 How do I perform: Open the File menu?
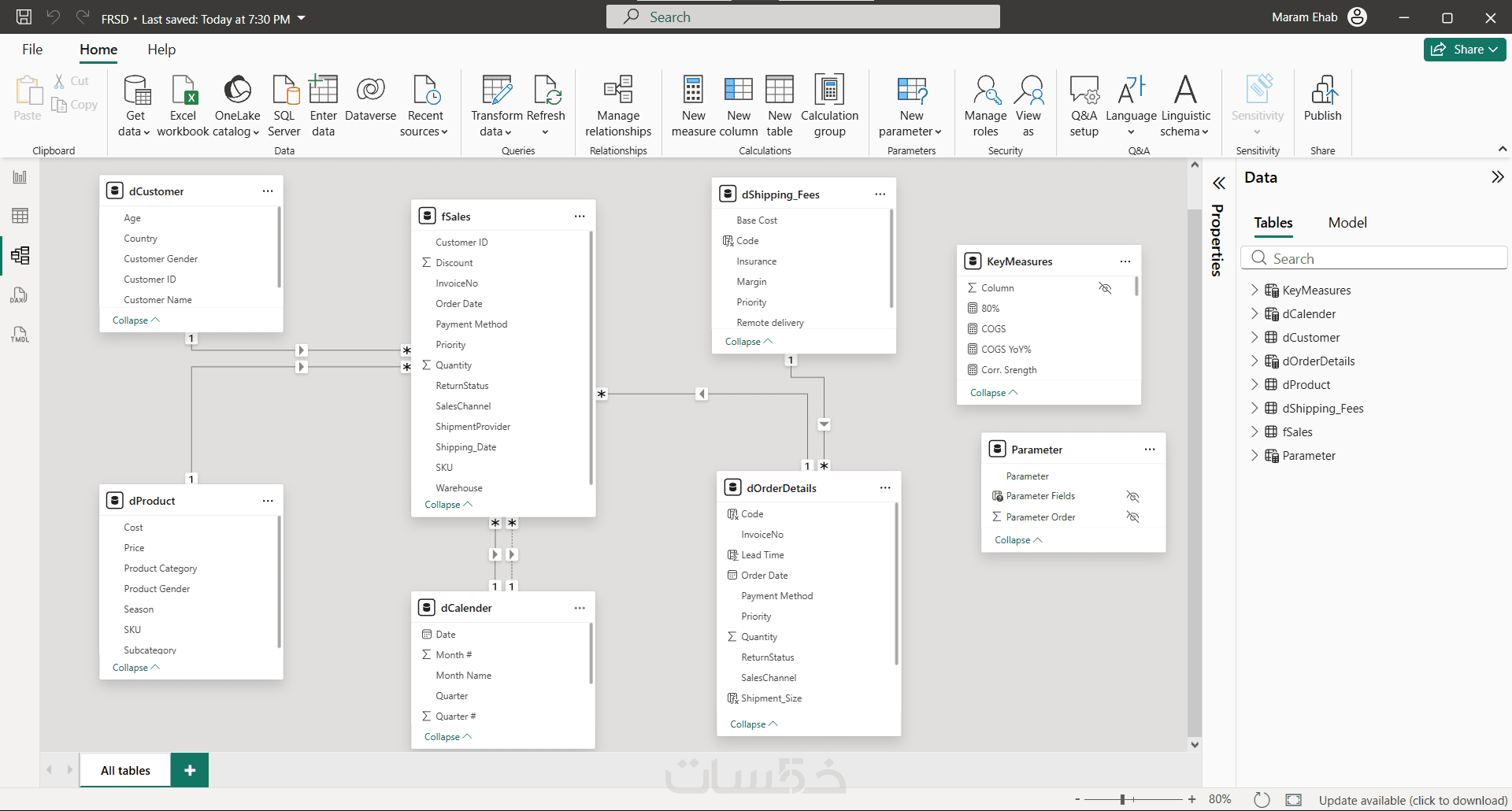point(32,50)
